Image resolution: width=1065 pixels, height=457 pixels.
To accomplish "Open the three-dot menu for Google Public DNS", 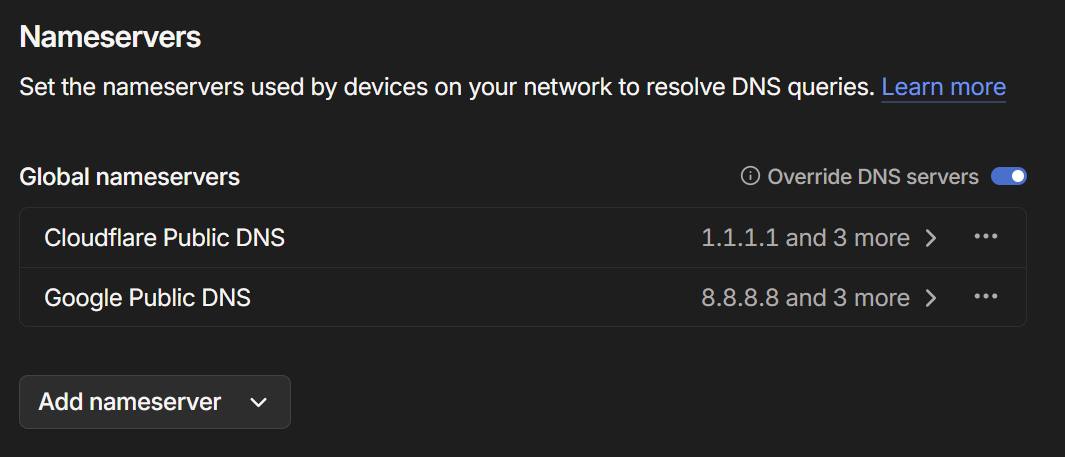I will point(986,297).
